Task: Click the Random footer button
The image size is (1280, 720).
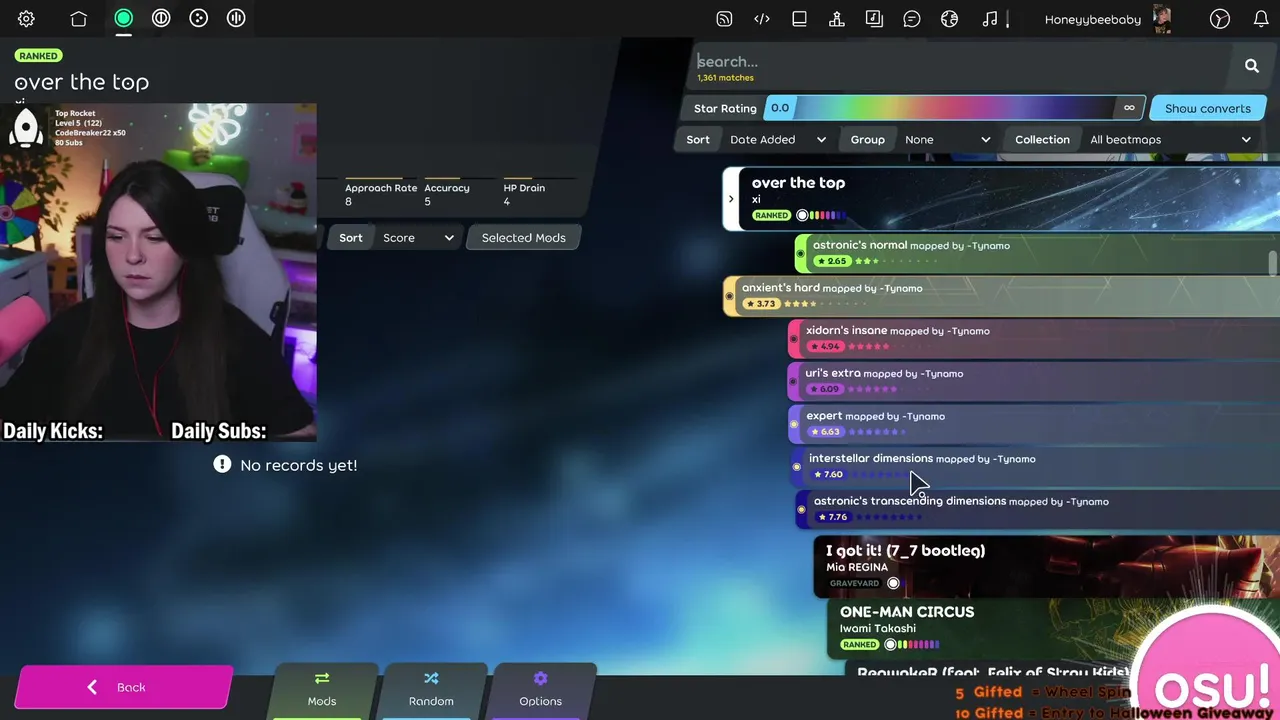Action: [431, 690]
